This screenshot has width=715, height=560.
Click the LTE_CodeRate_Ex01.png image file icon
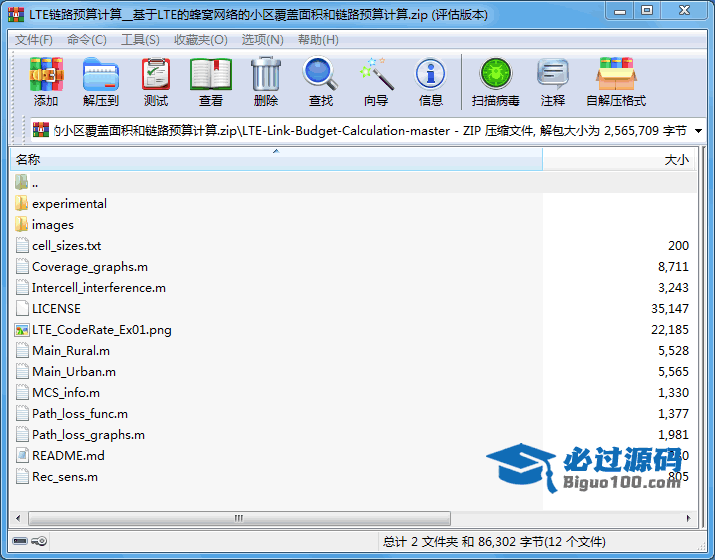(x=21, y=330)
